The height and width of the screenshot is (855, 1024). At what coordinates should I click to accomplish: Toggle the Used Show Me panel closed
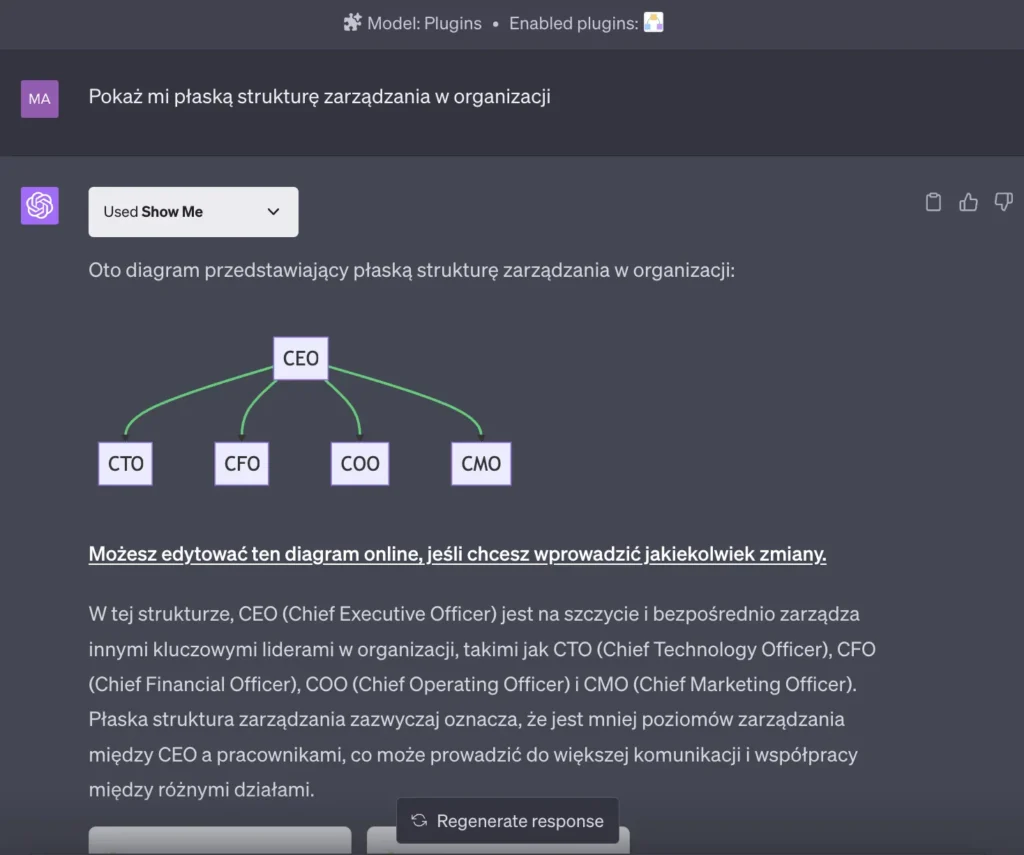193,212
